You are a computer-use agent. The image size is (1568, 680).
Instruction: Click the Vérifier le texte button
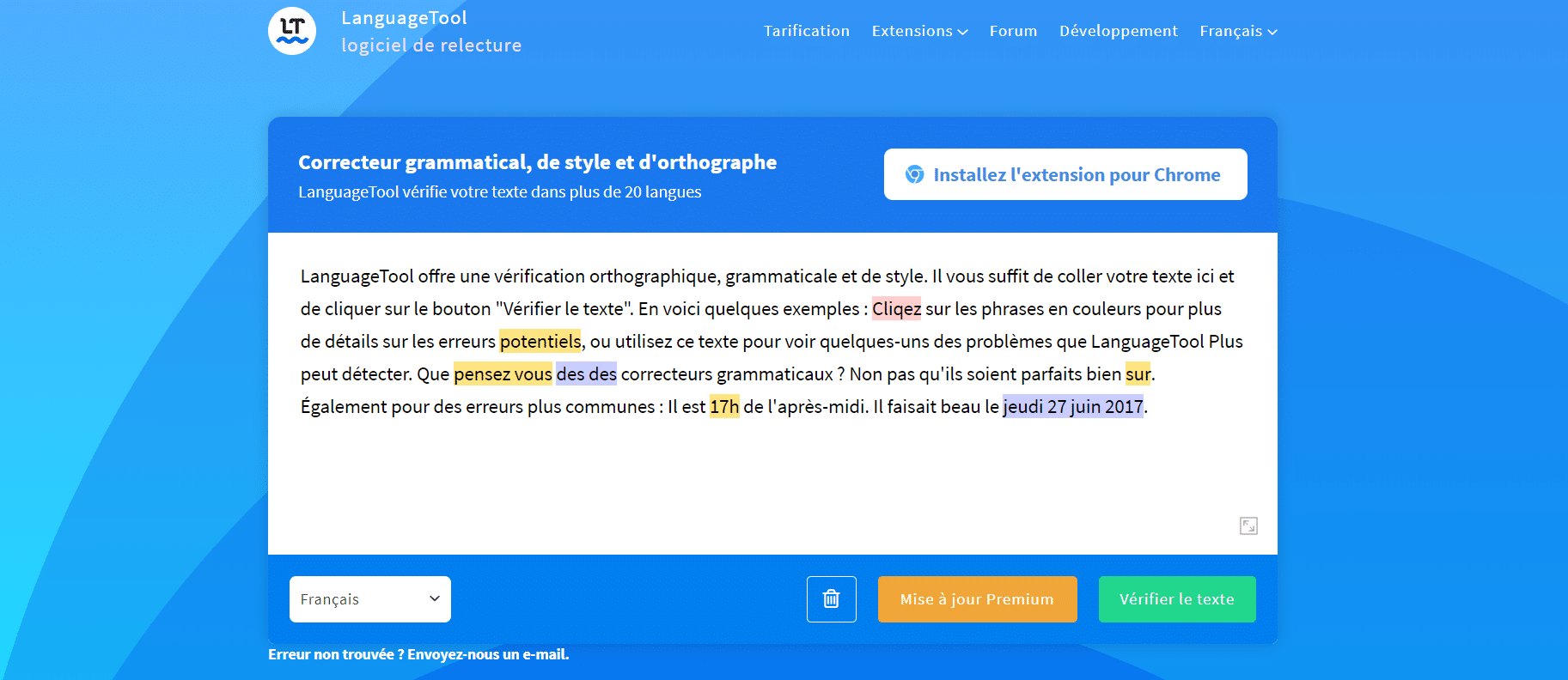pos(1177,599)
